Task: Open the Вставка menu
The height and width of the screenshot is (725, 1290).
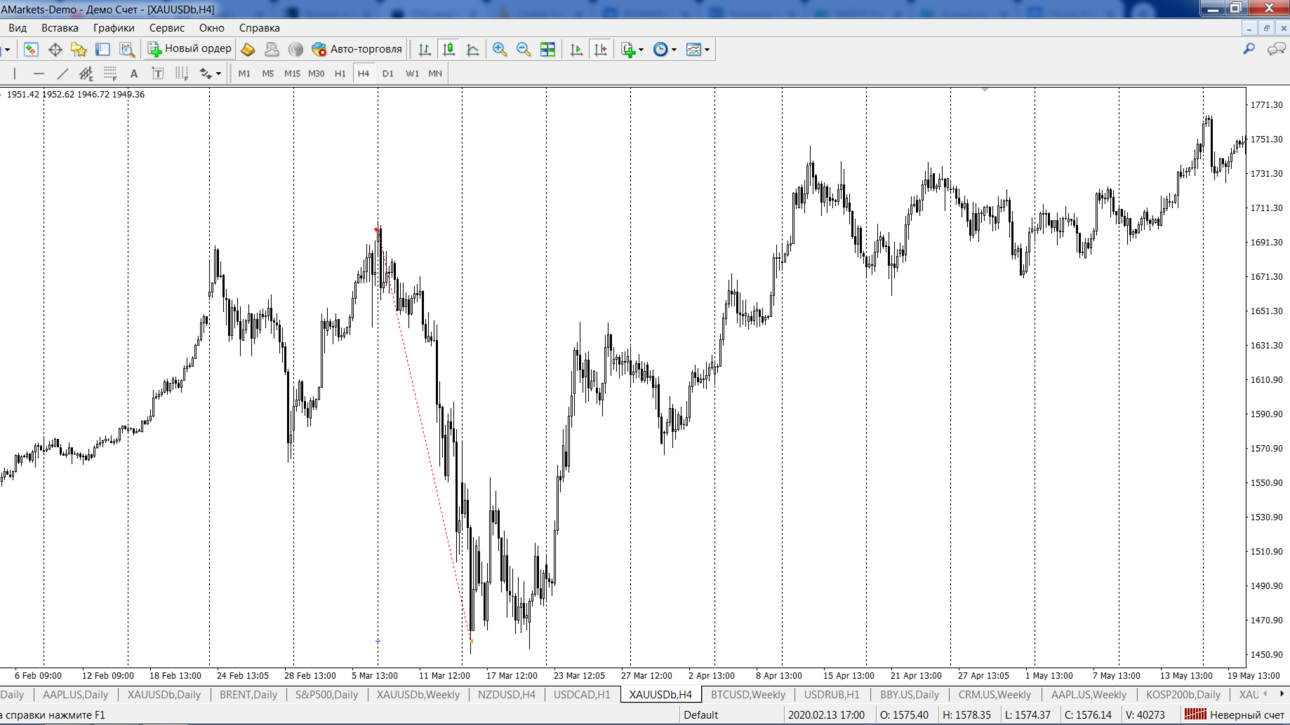Action: (60, 28)
